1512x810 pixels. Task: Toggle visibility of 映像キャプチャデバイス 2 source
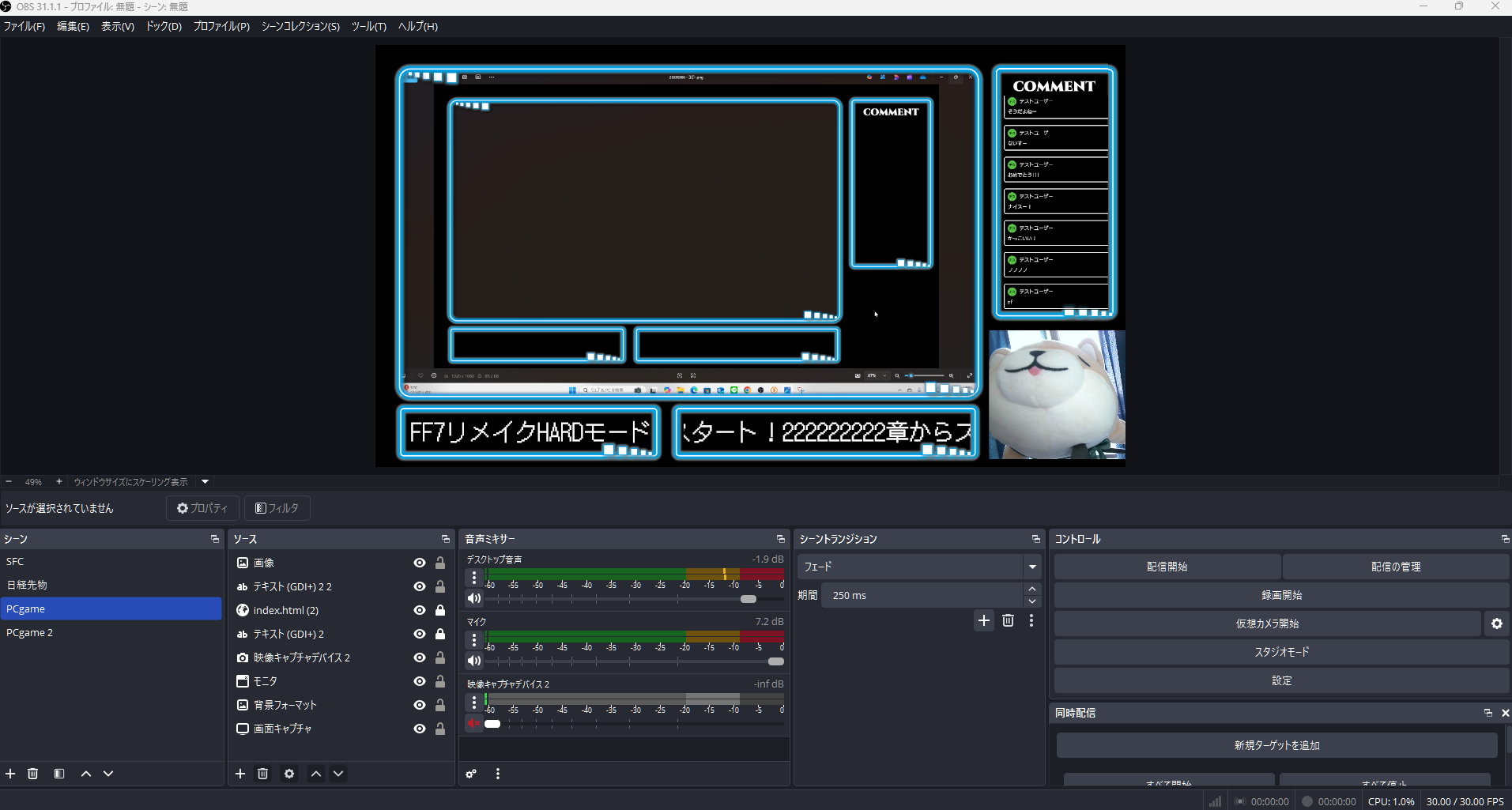tap(420, 657)
